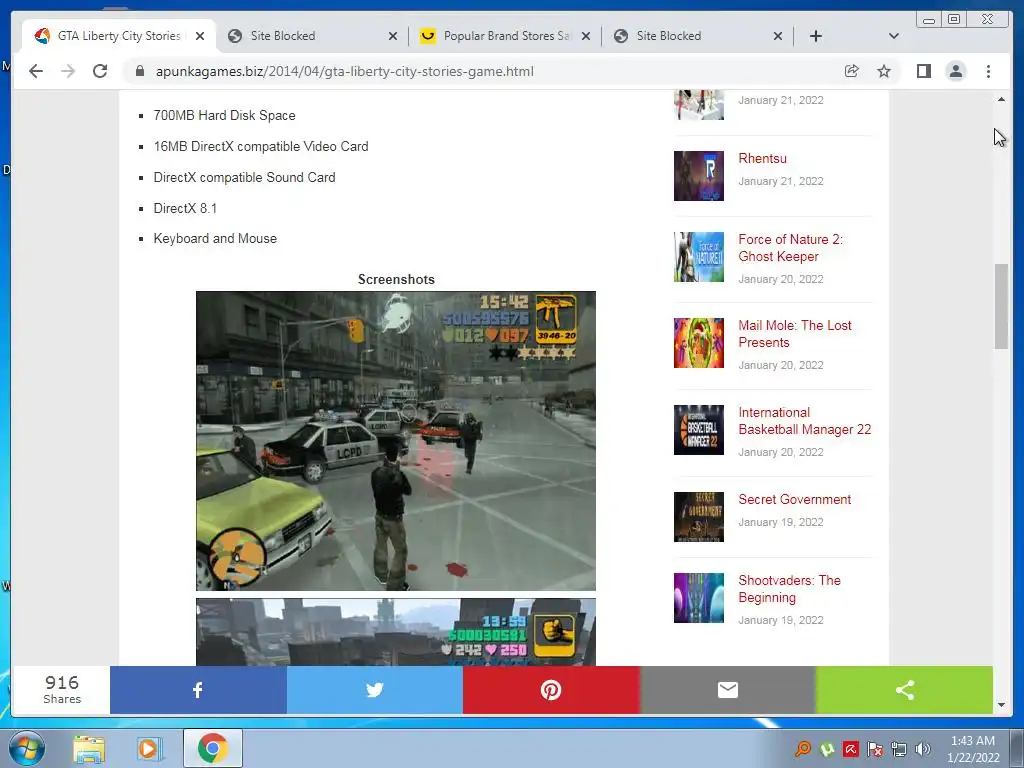Click the International Basketball Manager thumbnail
This screenshot has width=1024, height=768.
point(699,430)
